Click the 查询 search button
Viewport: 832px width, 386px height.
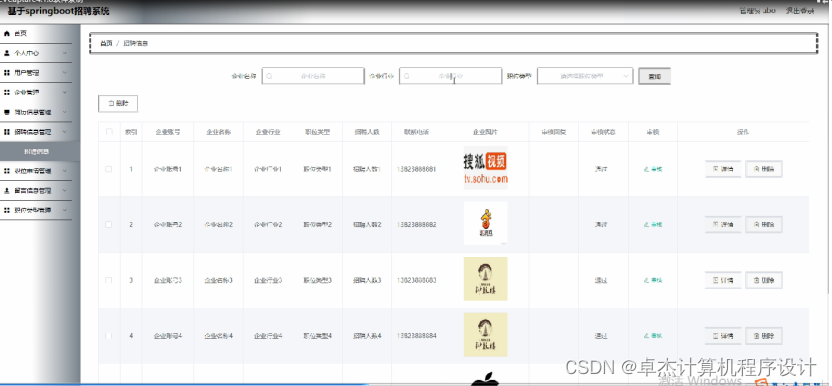pyautogui.click(x=655, y=76)
